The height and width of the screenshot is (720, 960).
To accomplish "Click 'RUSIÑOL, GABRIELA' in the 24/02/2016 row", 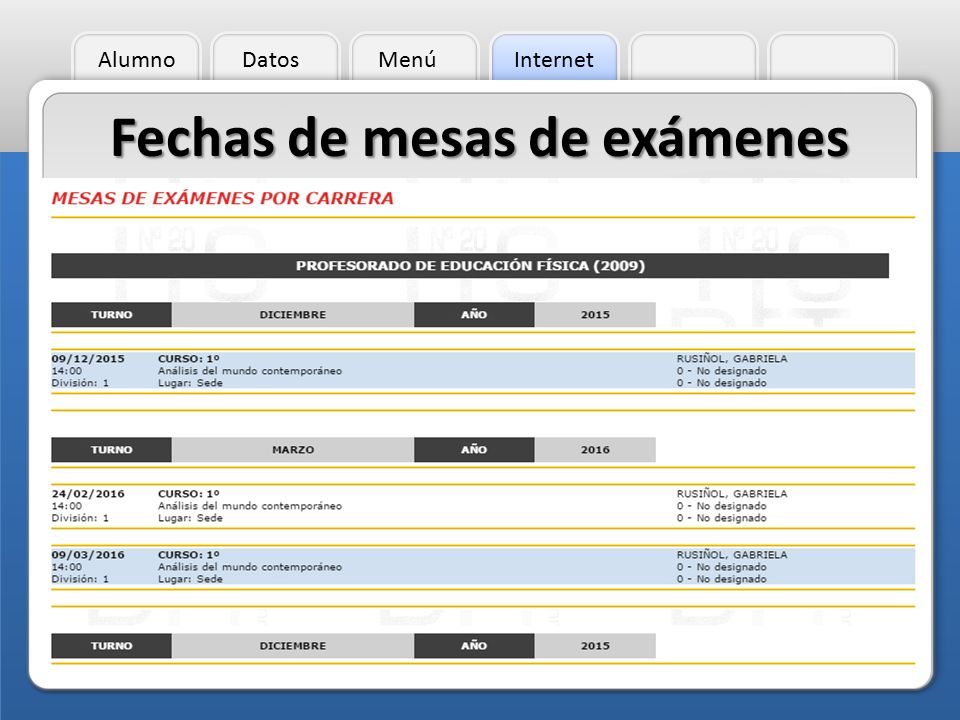I will [732, 493].
